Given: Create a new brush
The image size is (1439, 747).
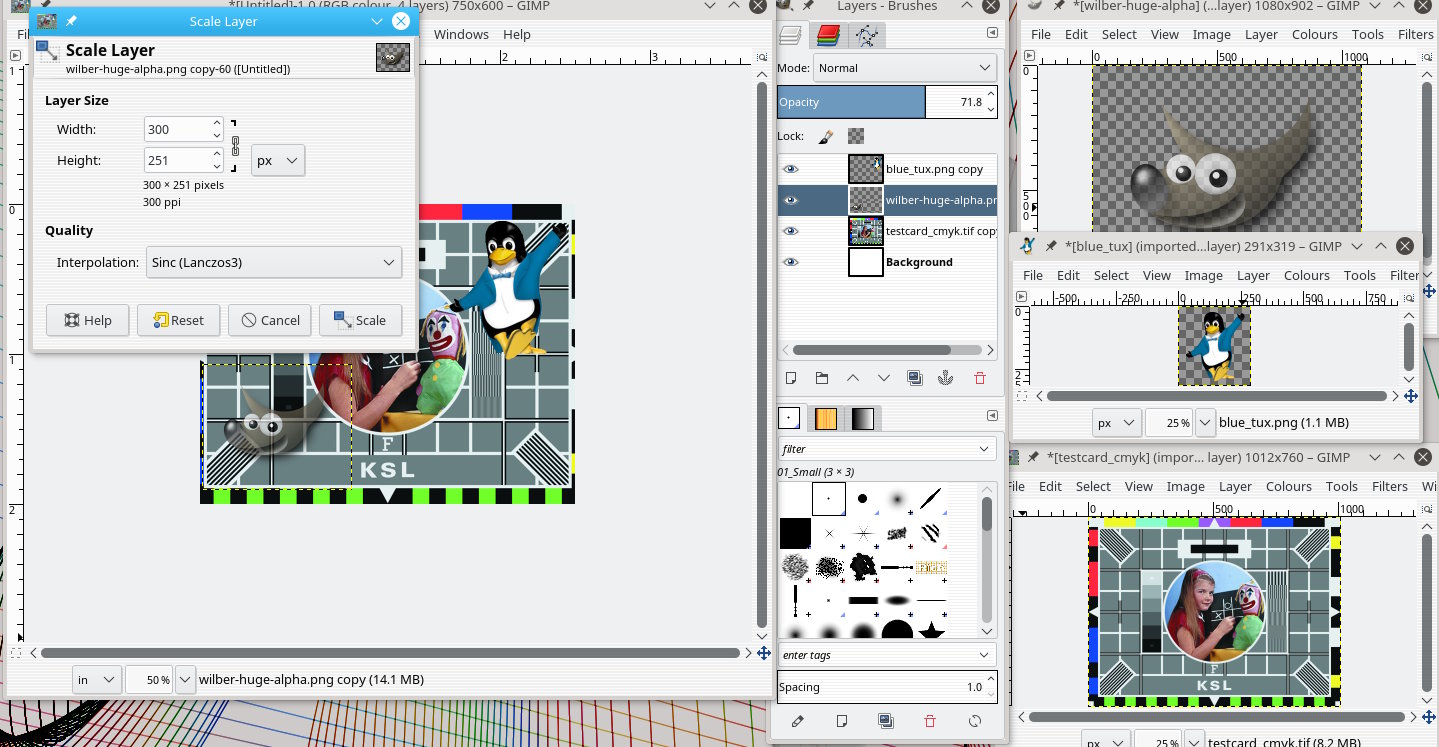Looking at the screenshot, I should pos(842,720).
